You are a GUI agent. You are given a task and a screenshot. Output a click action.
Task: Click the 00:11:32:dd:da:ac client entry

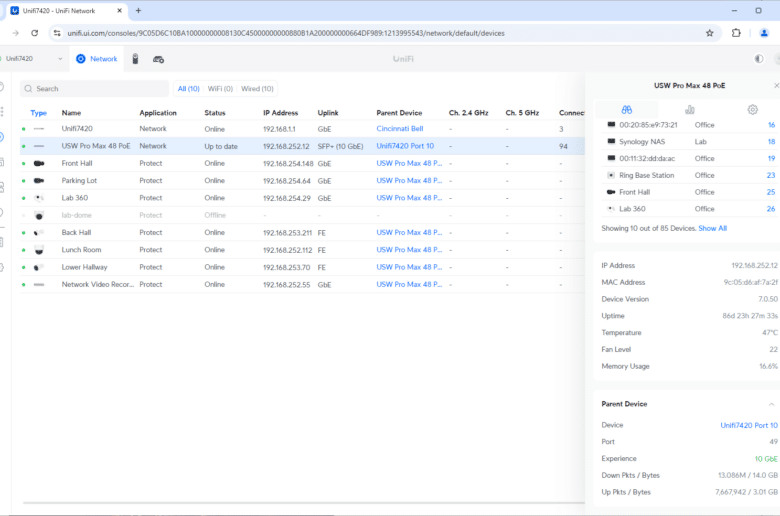click(647, 159)
